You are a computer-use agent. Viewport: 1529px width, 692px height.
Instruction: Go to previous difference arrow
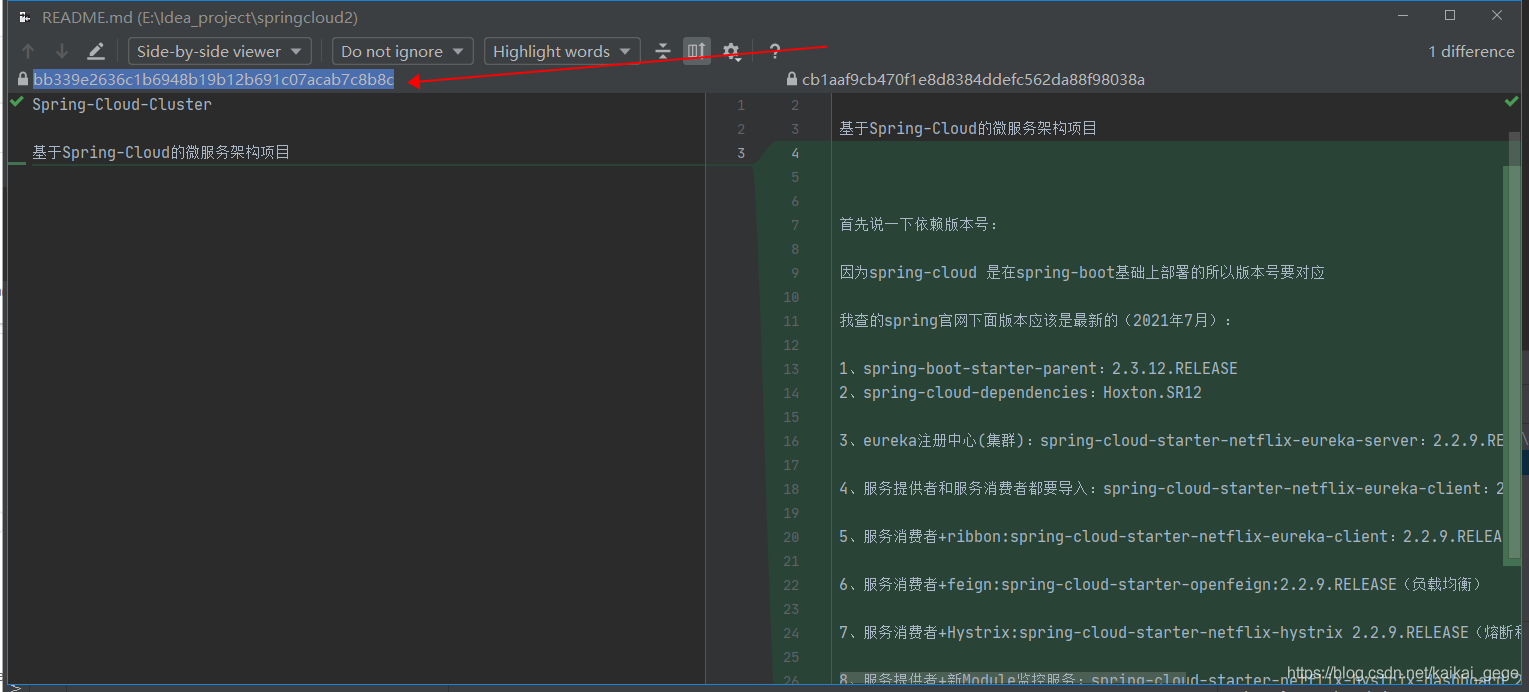point(28,51)
